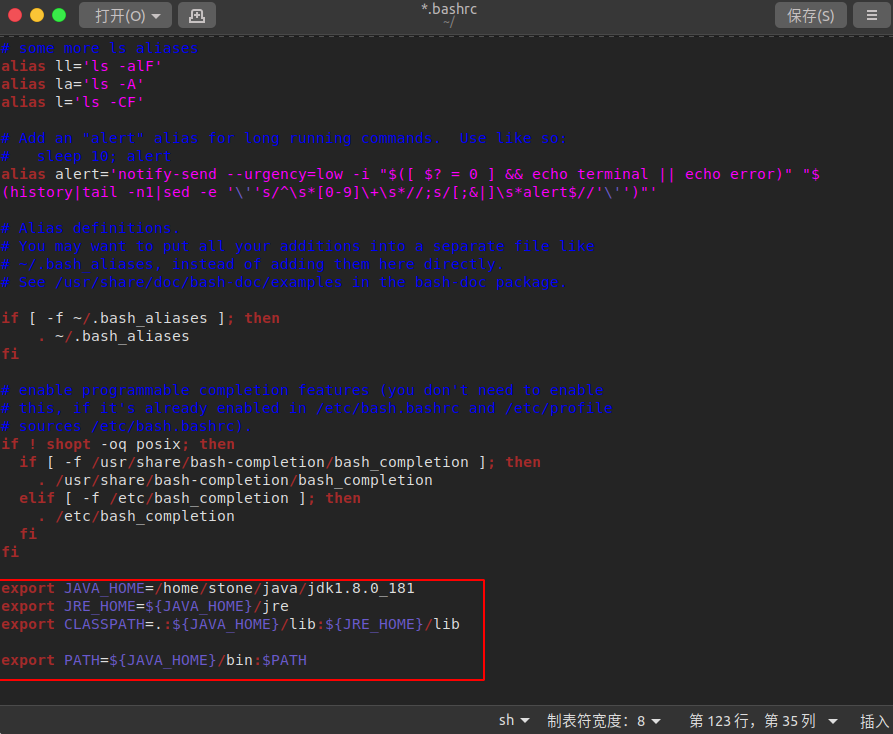Close the gedit window with the red button
893x734 pixels.
(15, 15)
